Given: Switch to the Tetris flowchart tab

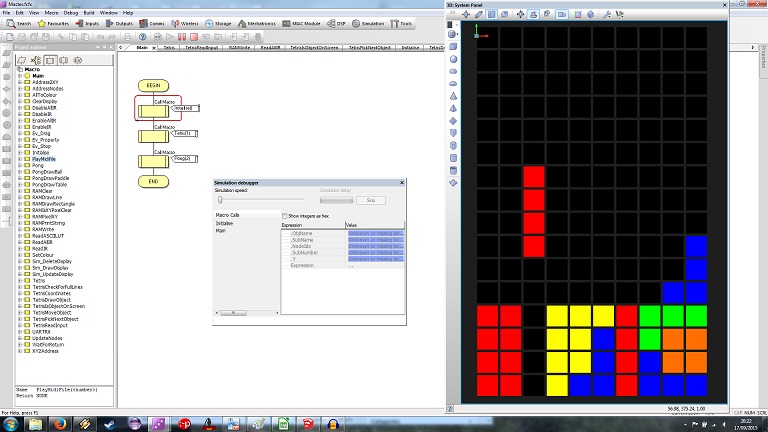Looking at the screenshot, I should 169,48.
